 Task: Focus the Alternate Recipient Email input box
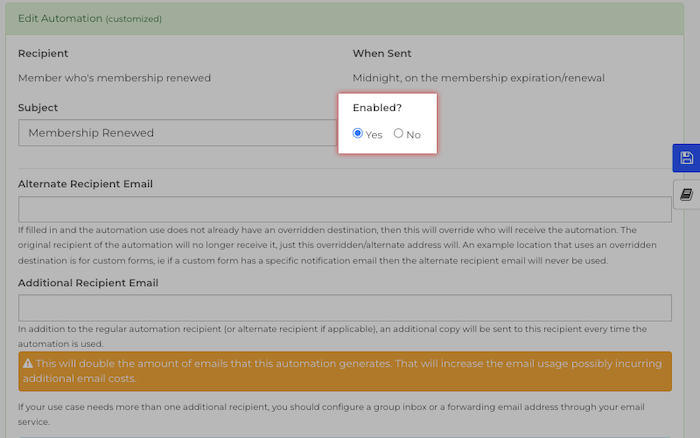click(x=344, y=209)
